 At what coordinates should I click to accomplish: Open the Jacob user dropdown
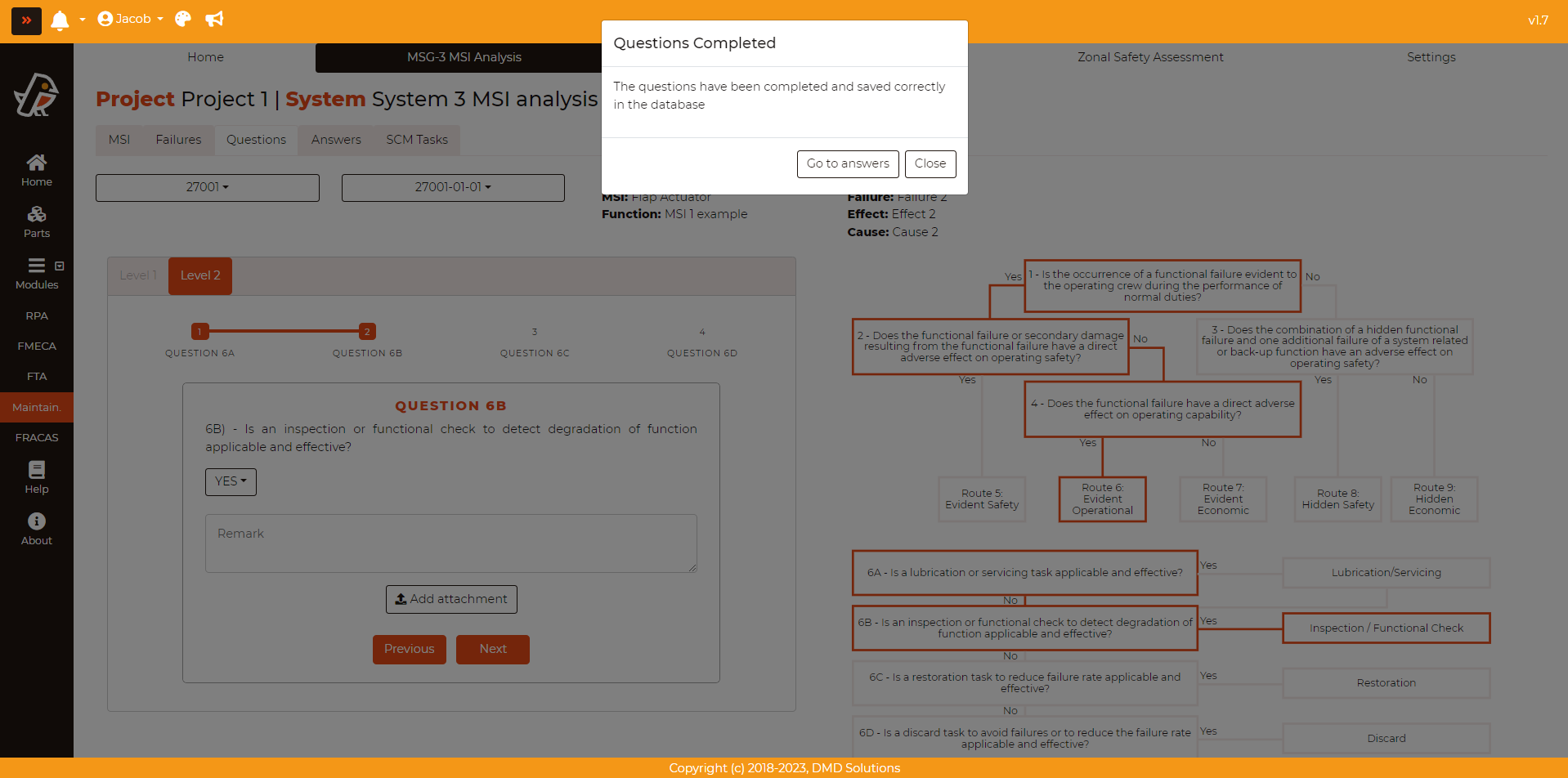[131, 19]
